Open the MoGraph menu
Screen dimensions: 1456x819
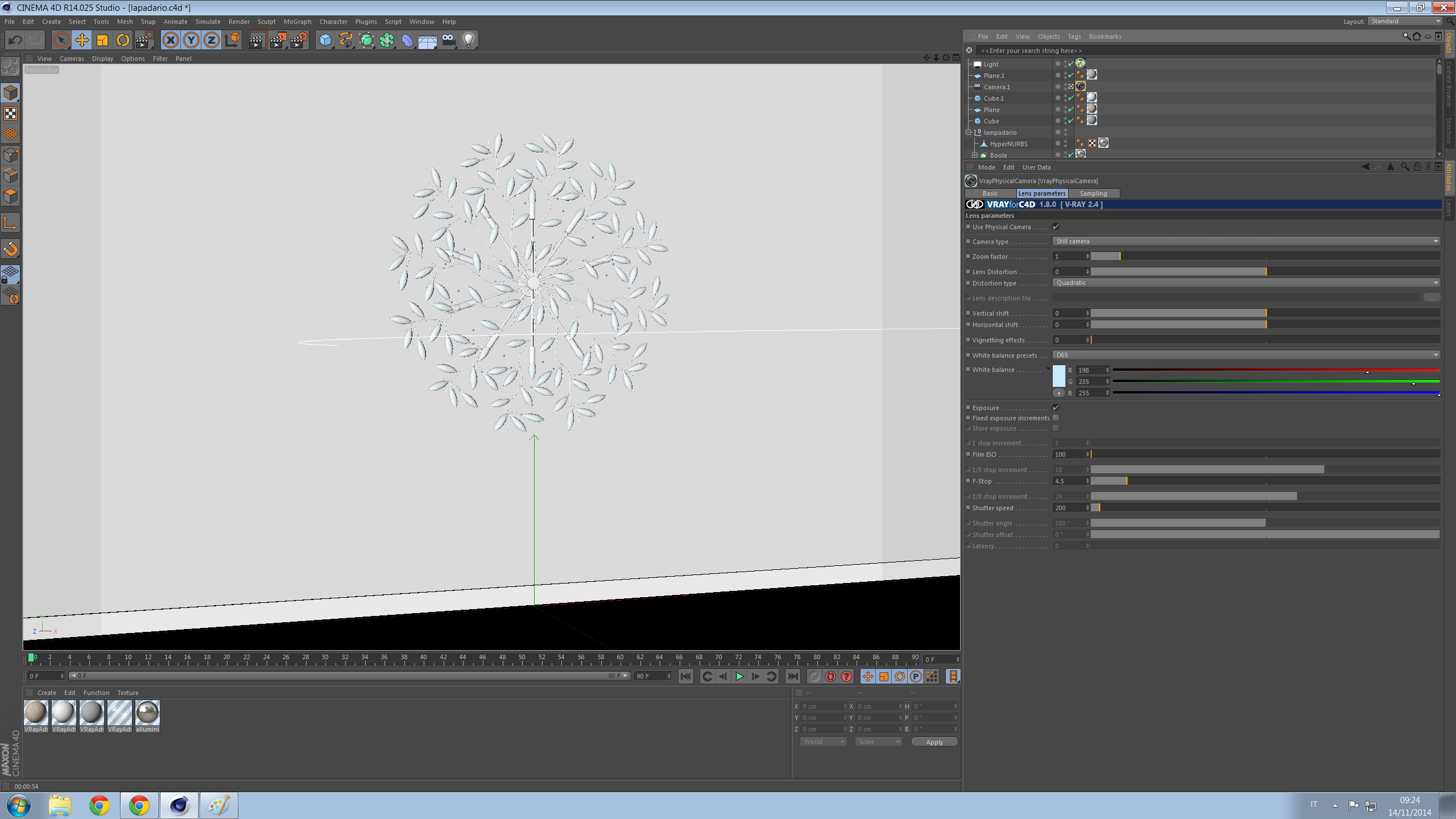tap(297, 22)
